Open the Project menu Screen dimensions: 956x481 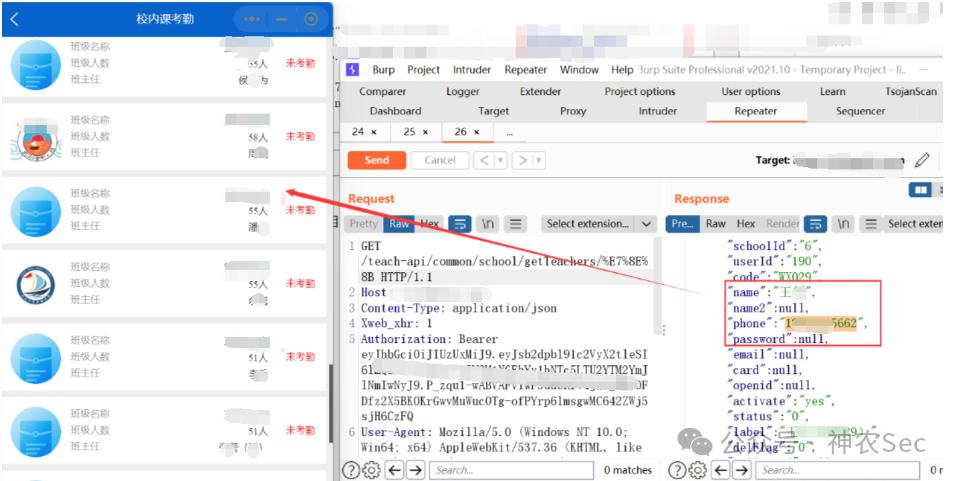(x=423, y=69)
